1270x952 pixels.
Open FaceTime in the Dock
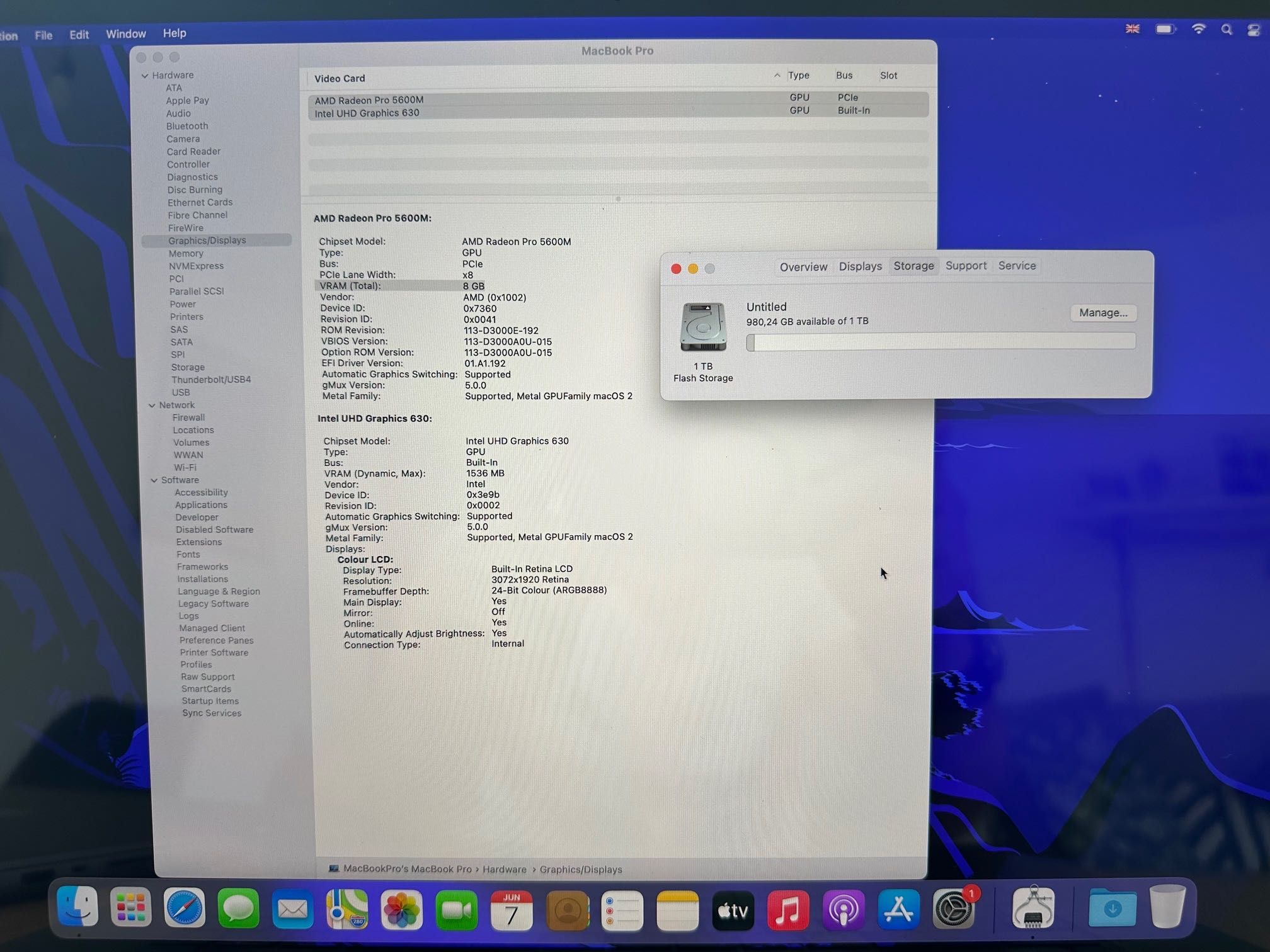(x=457, y=910)
